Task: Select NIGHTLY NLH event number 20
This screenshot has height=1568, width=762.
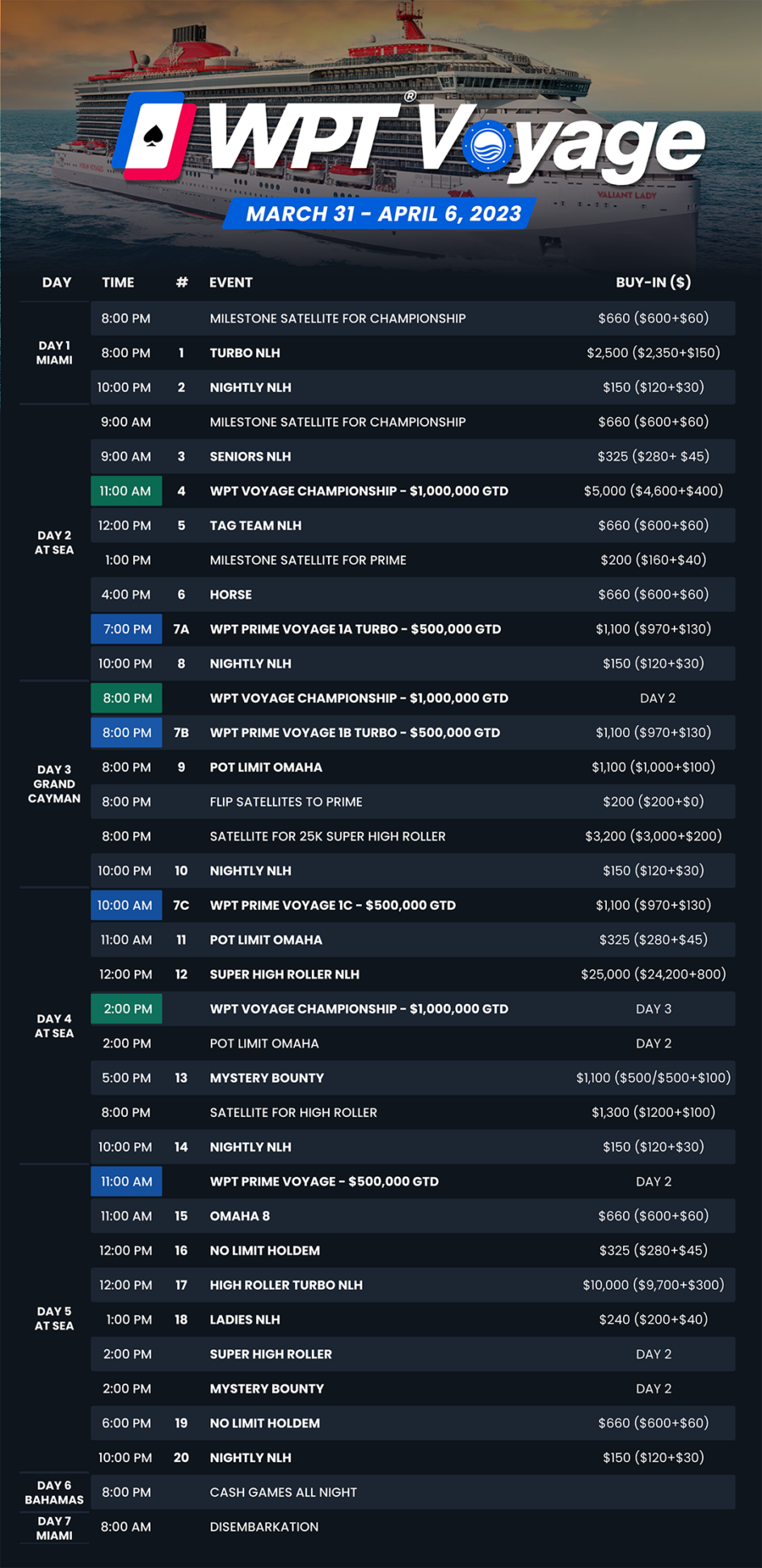Action: click(x=250, y=1458)
